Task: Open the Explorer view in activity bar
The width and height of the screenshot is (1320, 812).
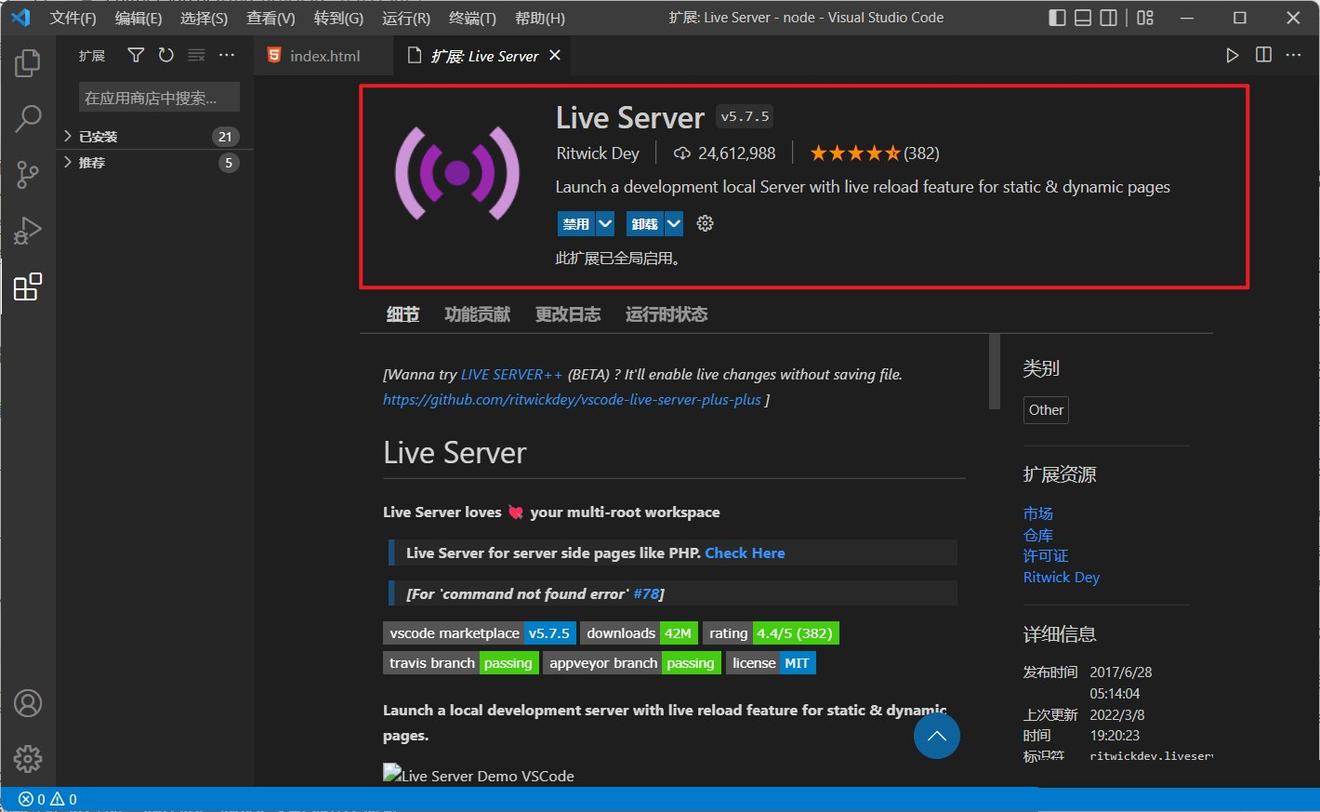Action: tap(28, 63)
